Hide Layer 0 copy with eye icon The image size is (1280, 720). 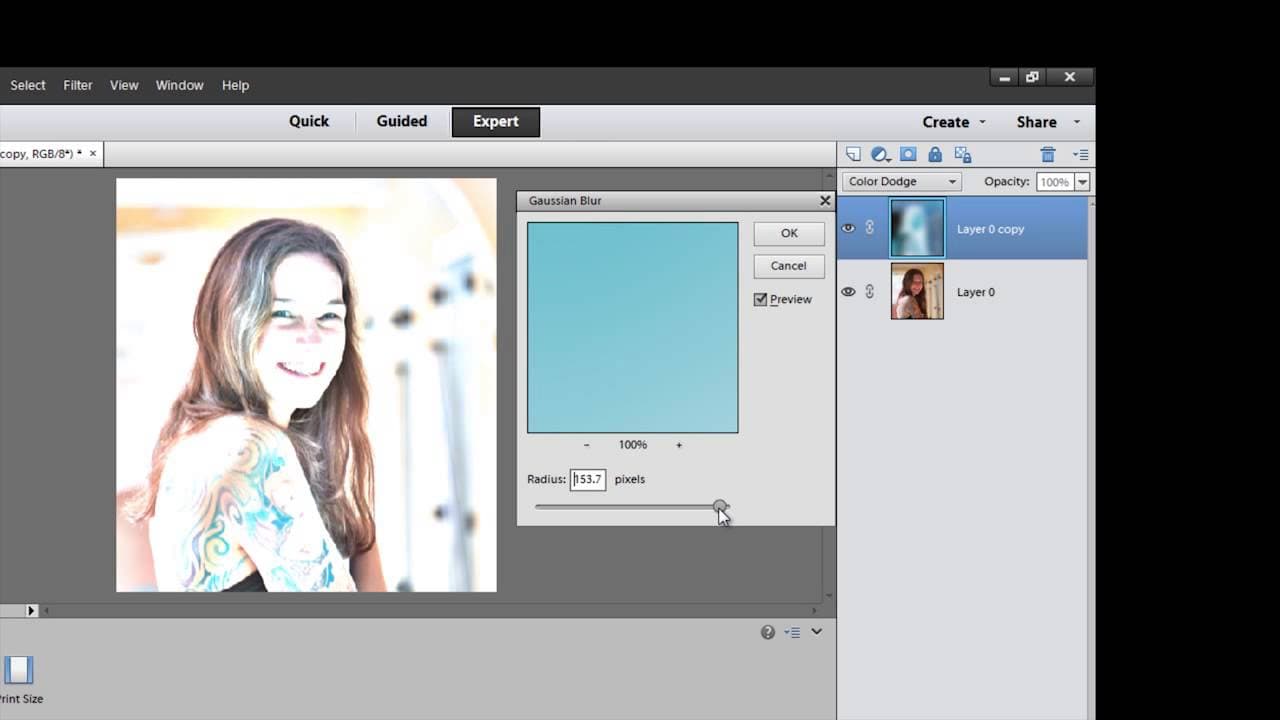848,228
